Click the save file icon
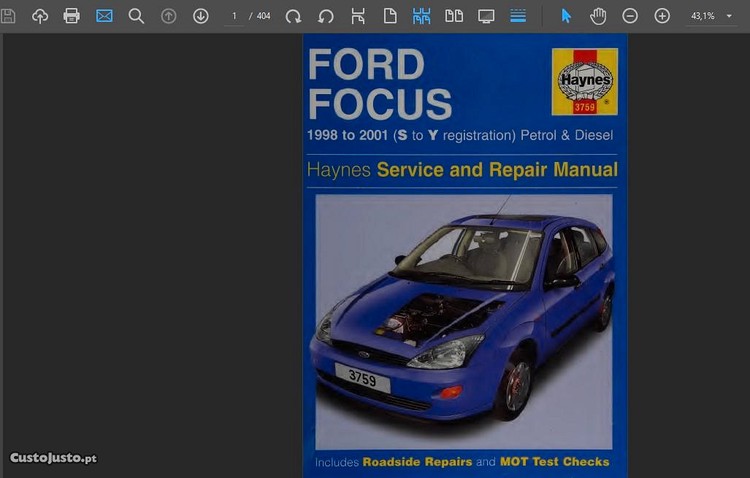 pos(9,16)
